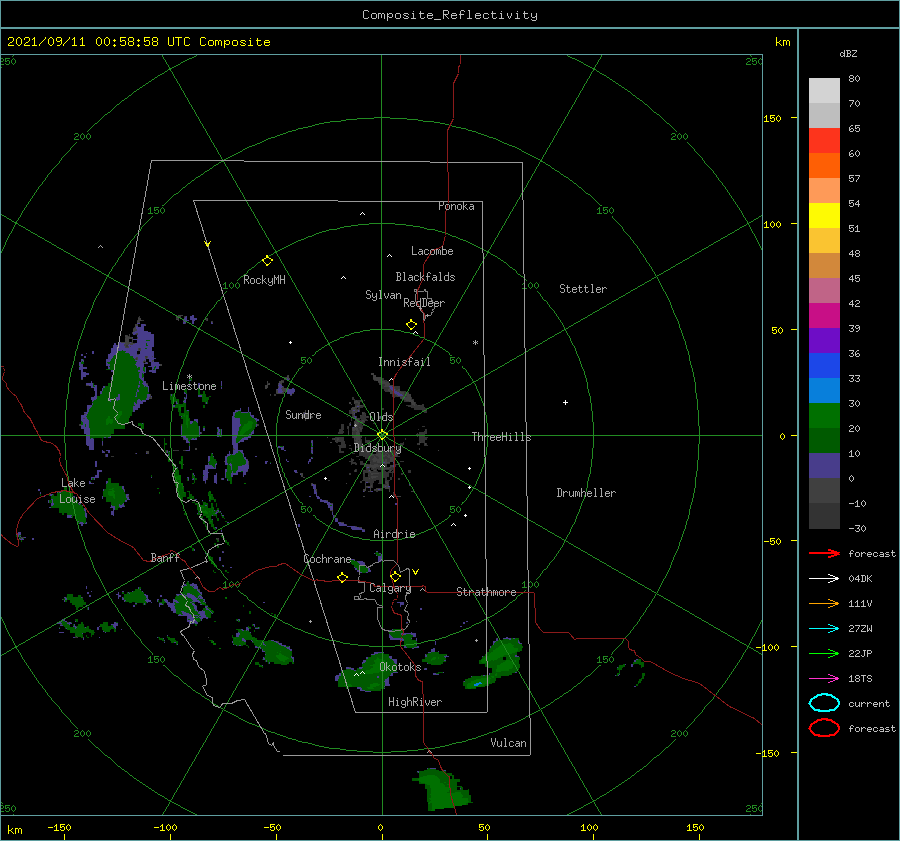Viewport: 900px width, 841px height.
Task: Click the Innisfail label
Action: click(404, 362)
